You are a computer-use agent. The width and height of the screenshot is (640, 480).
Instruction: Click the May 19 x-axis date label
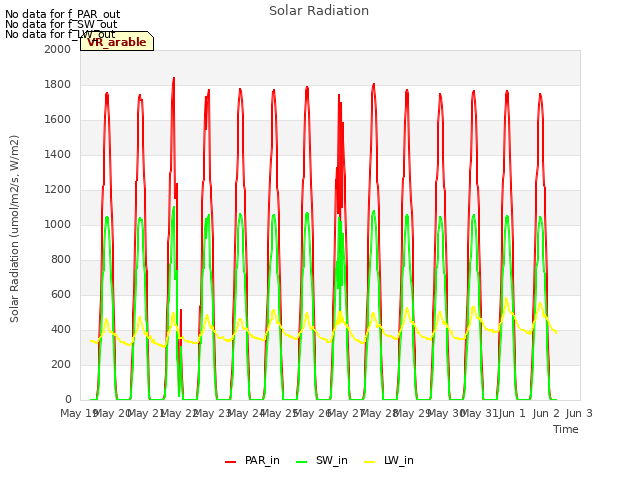(x=79, y=413)
